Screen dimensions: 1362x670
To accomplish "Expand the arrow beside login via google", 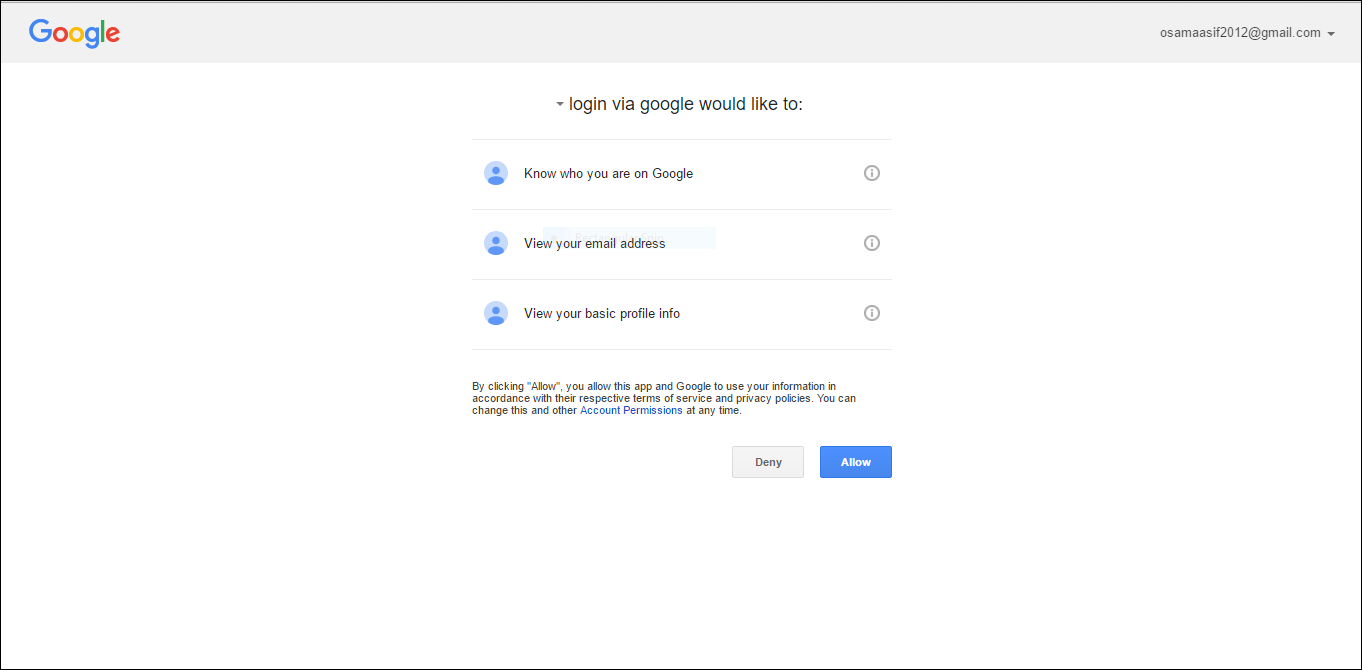I will (x=560, y=104).
